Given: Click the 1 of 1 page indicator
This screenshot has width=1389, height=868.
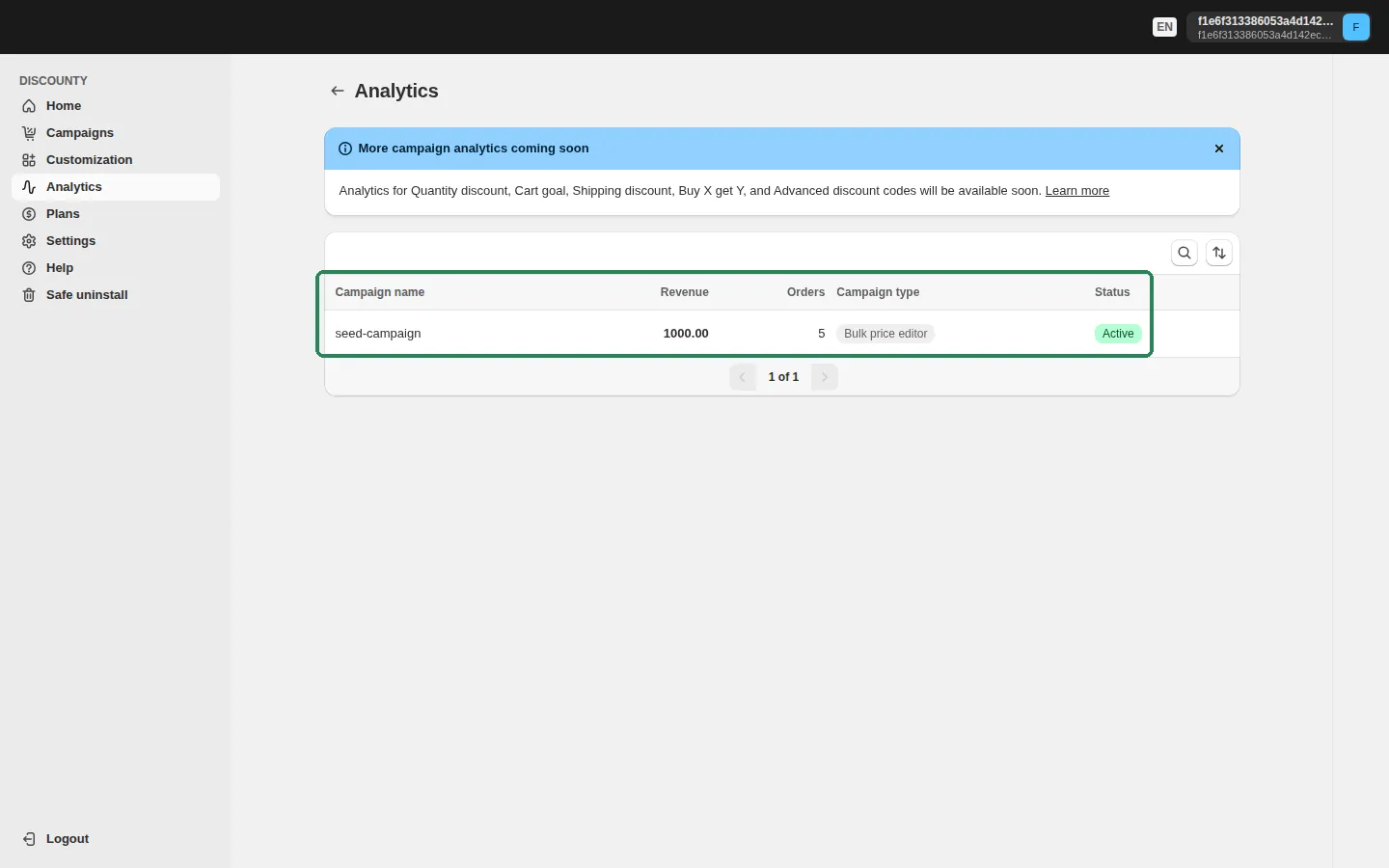Looking at the screenshot, I should 783,377.
